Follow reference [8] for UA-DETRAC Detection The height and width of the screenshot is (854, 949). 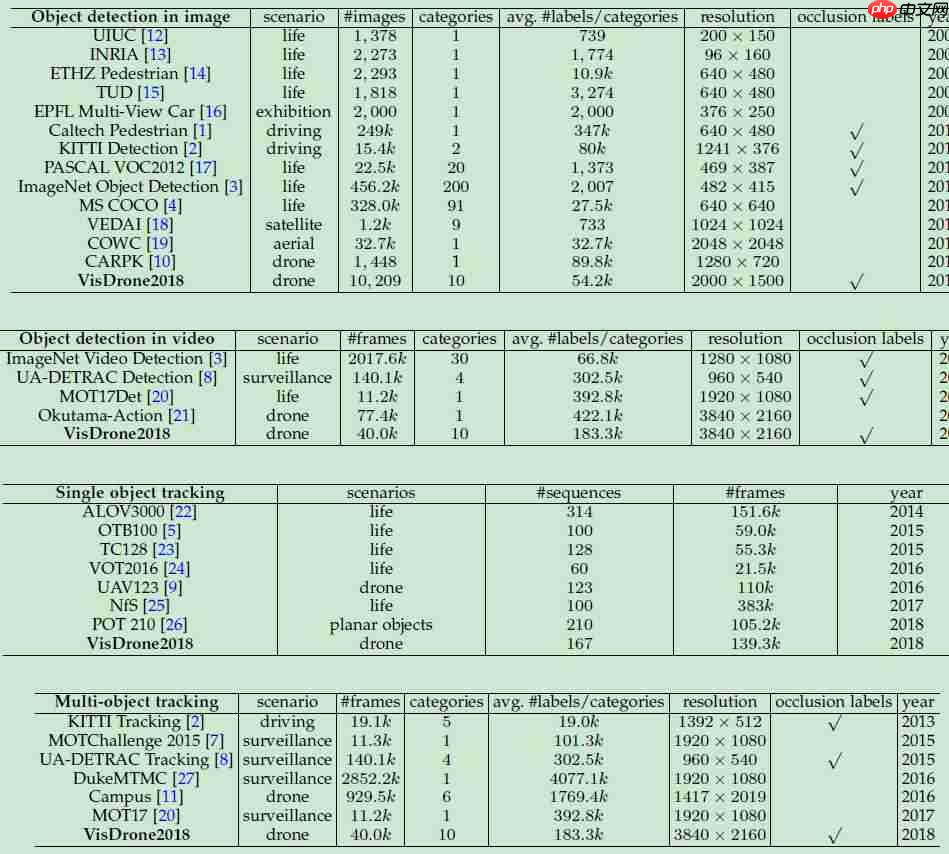click(x=208, y=378)
